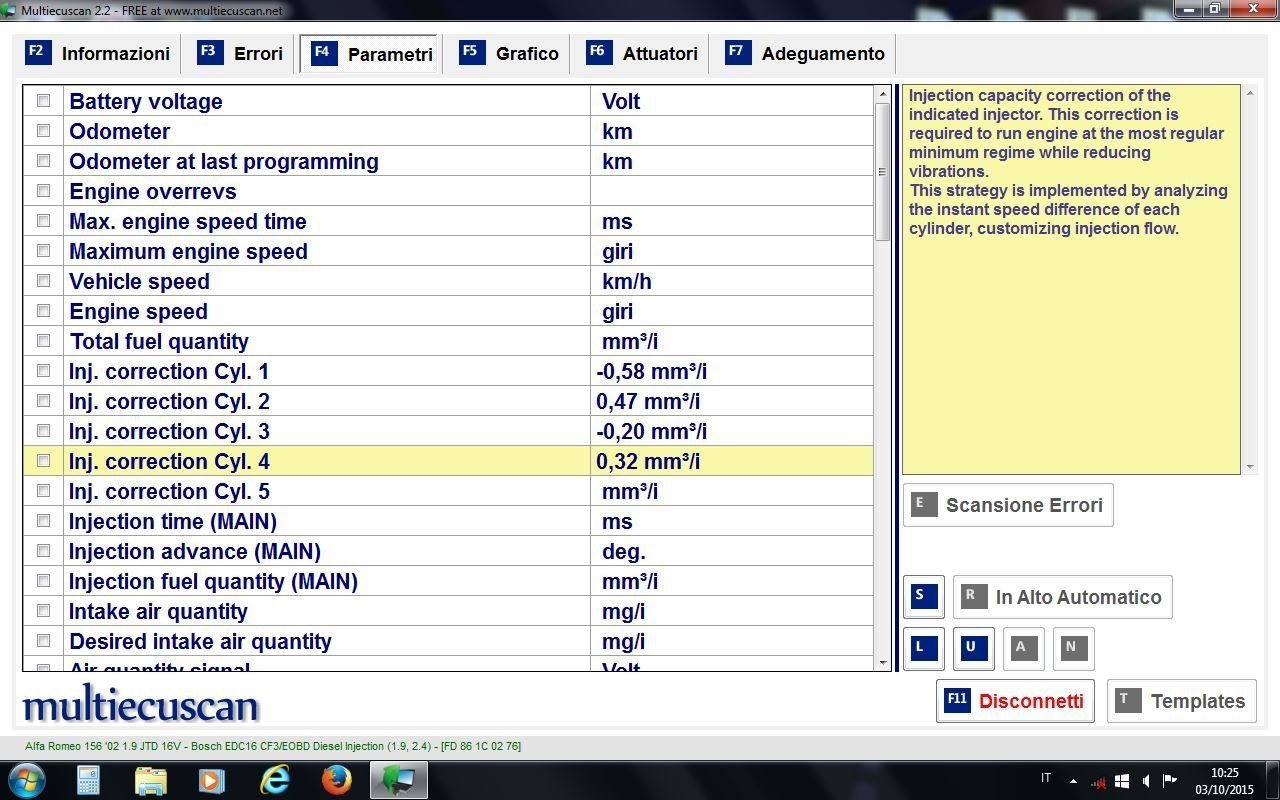
Task: Click the description panel scroll-down arrow
Action: click(1249, 466)
